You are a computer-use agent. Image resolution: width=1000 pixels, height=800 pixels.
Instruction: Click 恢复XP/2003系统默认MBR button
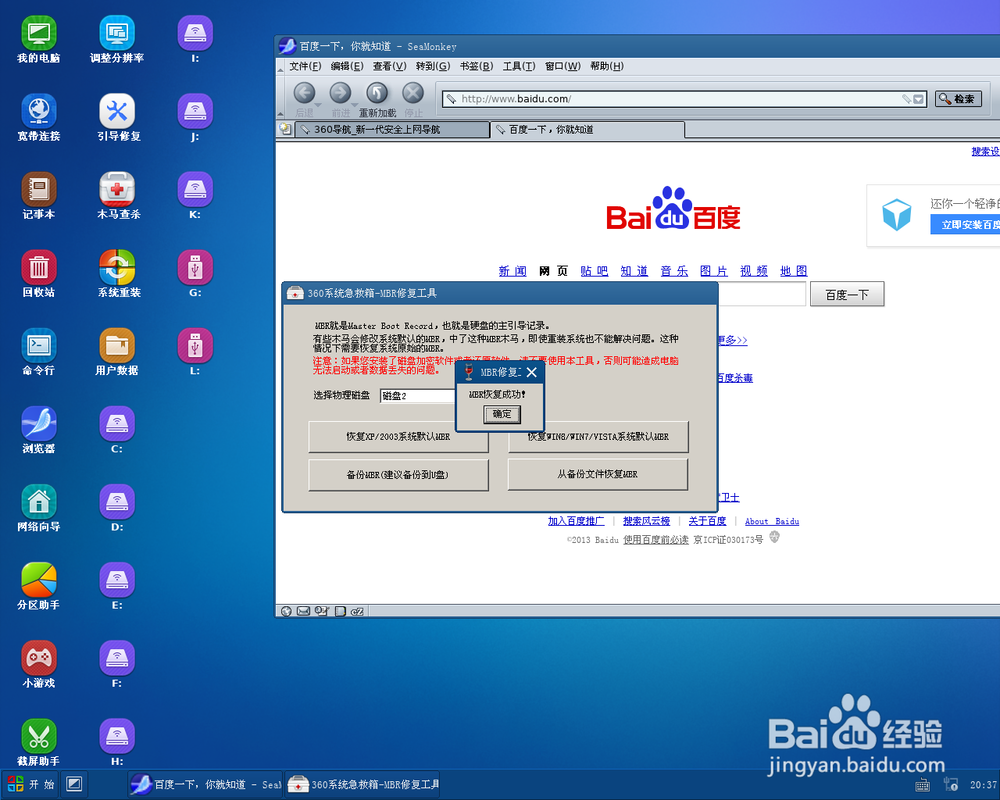click(399, 437)
